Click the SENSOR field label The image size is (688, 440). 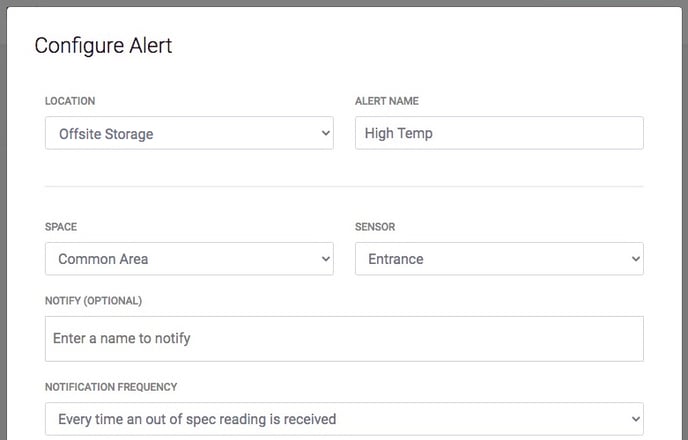tap(375, 227)
